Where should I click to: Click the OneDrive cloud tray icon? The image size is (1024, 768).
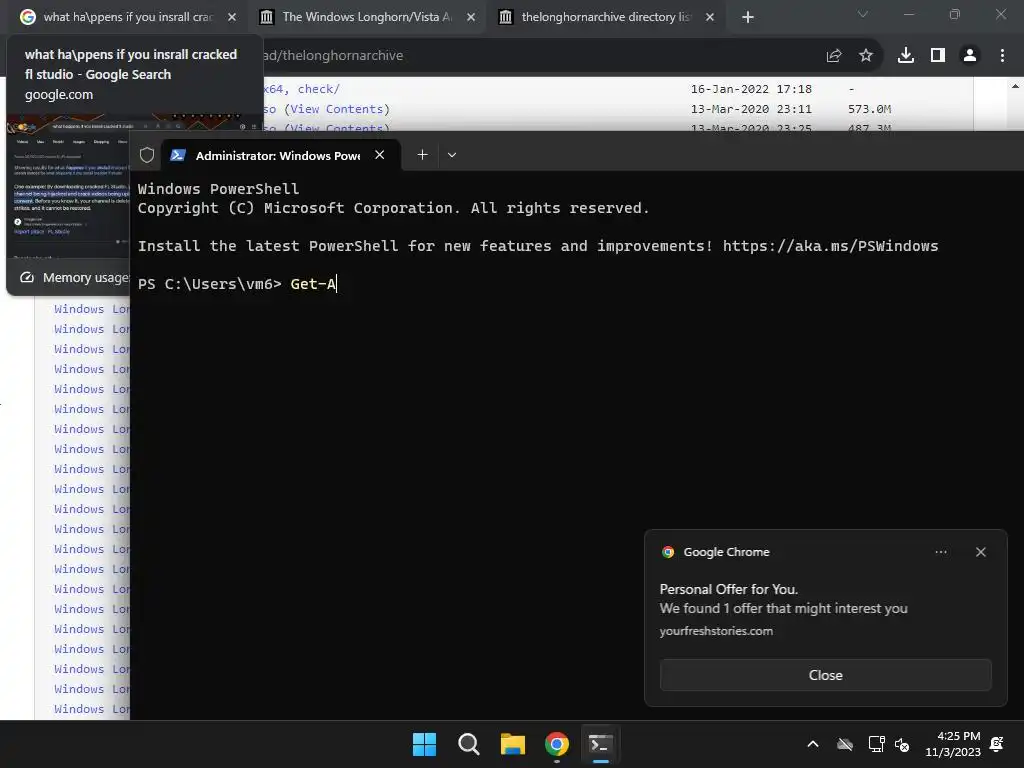(845, 744)
